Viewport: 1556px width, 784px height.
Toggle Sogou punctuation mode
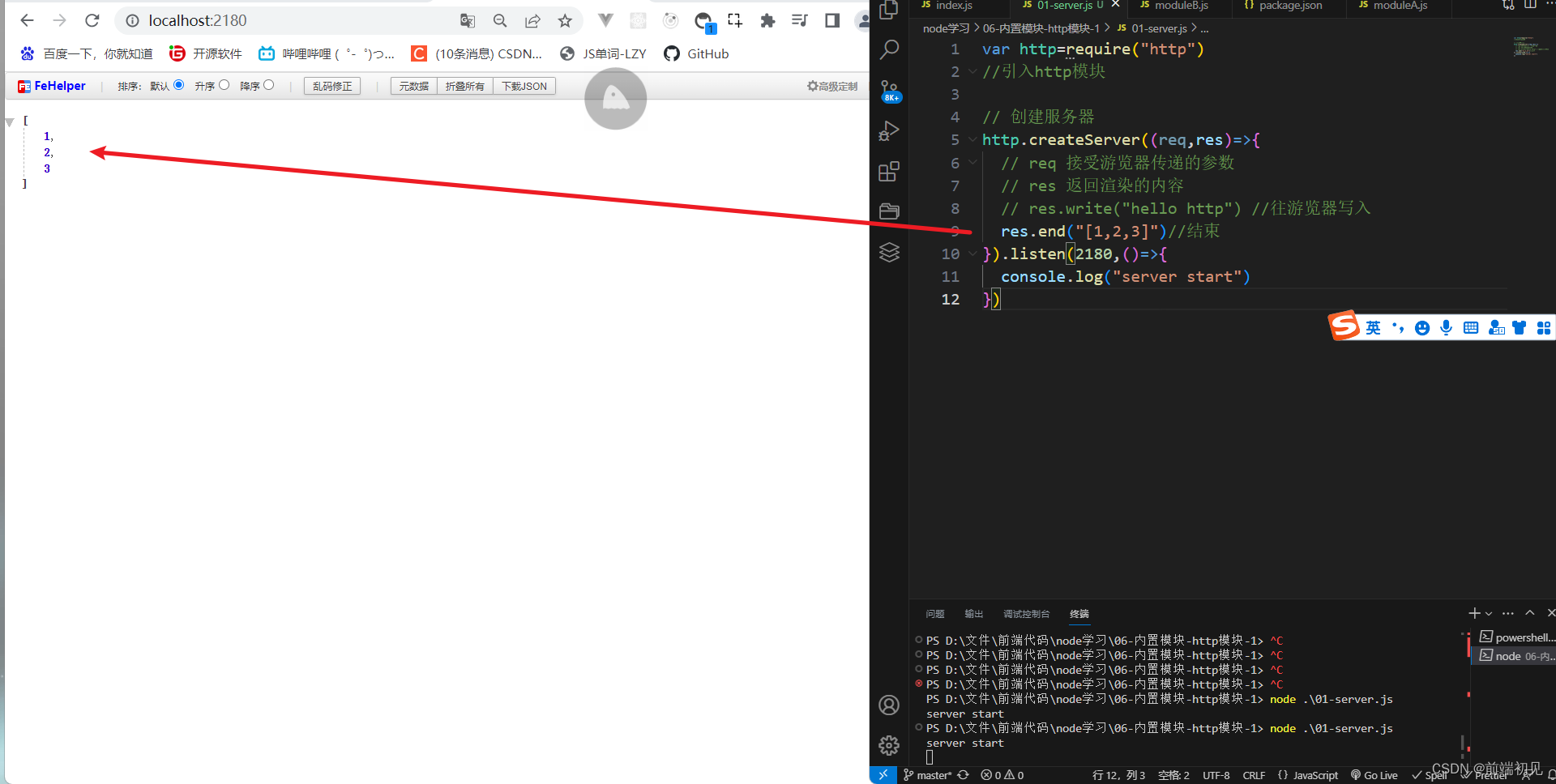pos(1398,328)
